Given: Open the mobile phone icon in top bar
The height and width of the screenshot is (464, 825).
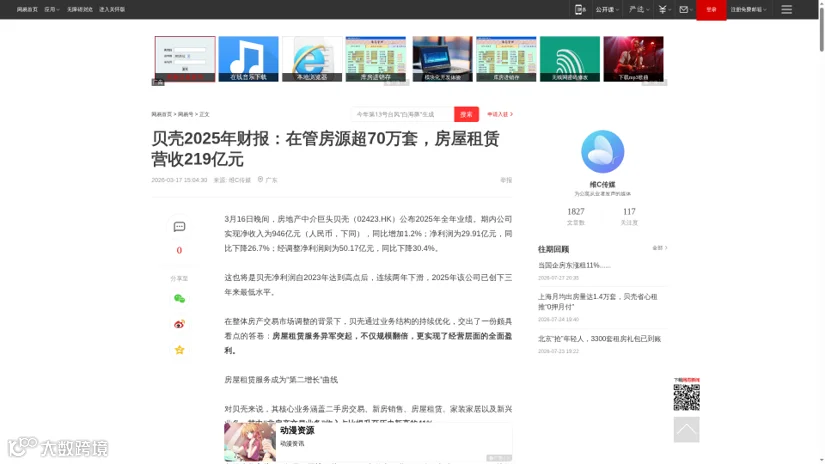Looking at the screenshot, I should pyautogui.click(x=580, y=9).
